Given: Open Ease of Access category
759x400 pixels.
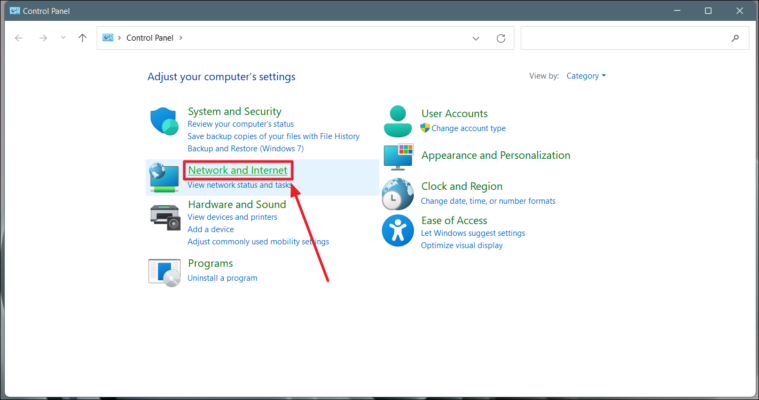Looking at the screenshot, I should point(454,221).
